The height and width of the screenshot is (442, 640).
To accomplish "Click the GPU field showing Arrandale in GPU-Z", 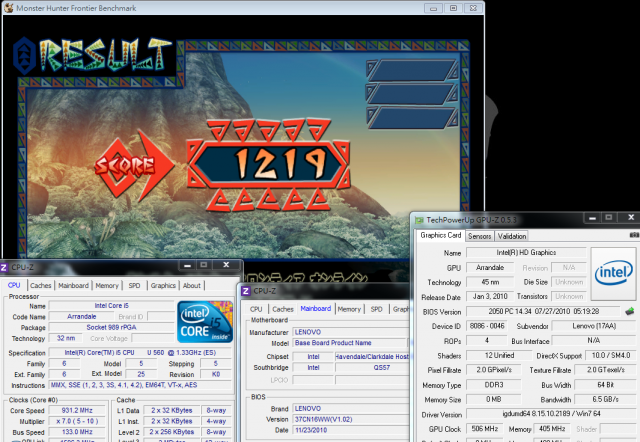I will tap(490, 268).
